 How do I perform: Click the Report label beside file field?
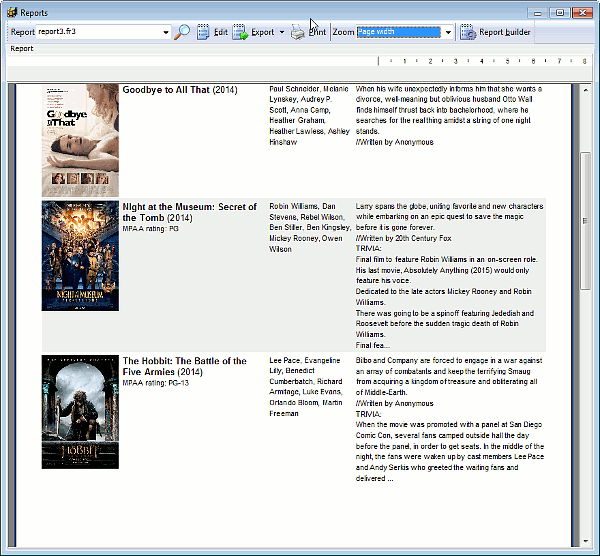(x=22, y=32)
